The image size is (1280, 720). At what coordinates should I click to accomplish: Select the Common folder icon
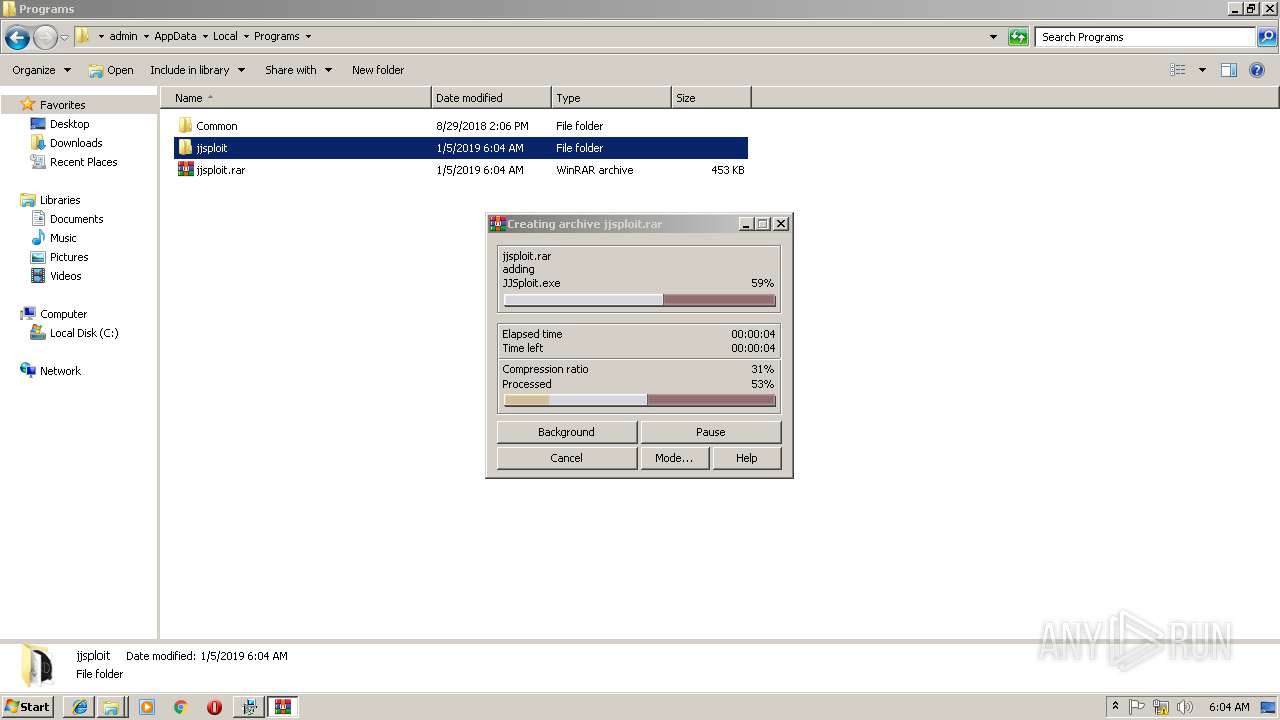pyautogui.click(x=185, y=126)
